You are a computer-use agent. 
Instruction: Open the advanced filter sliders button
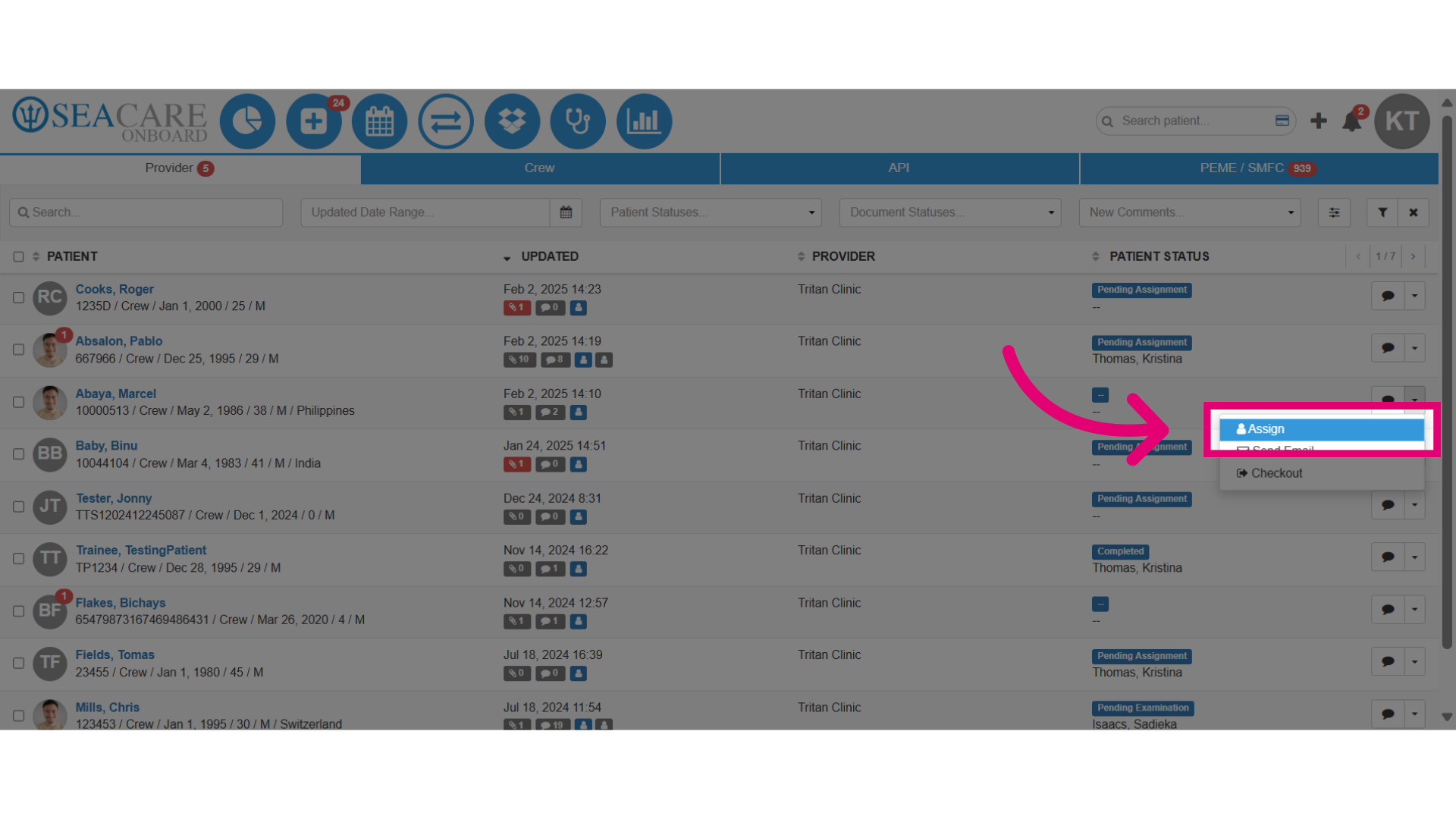pos(1334,212)
